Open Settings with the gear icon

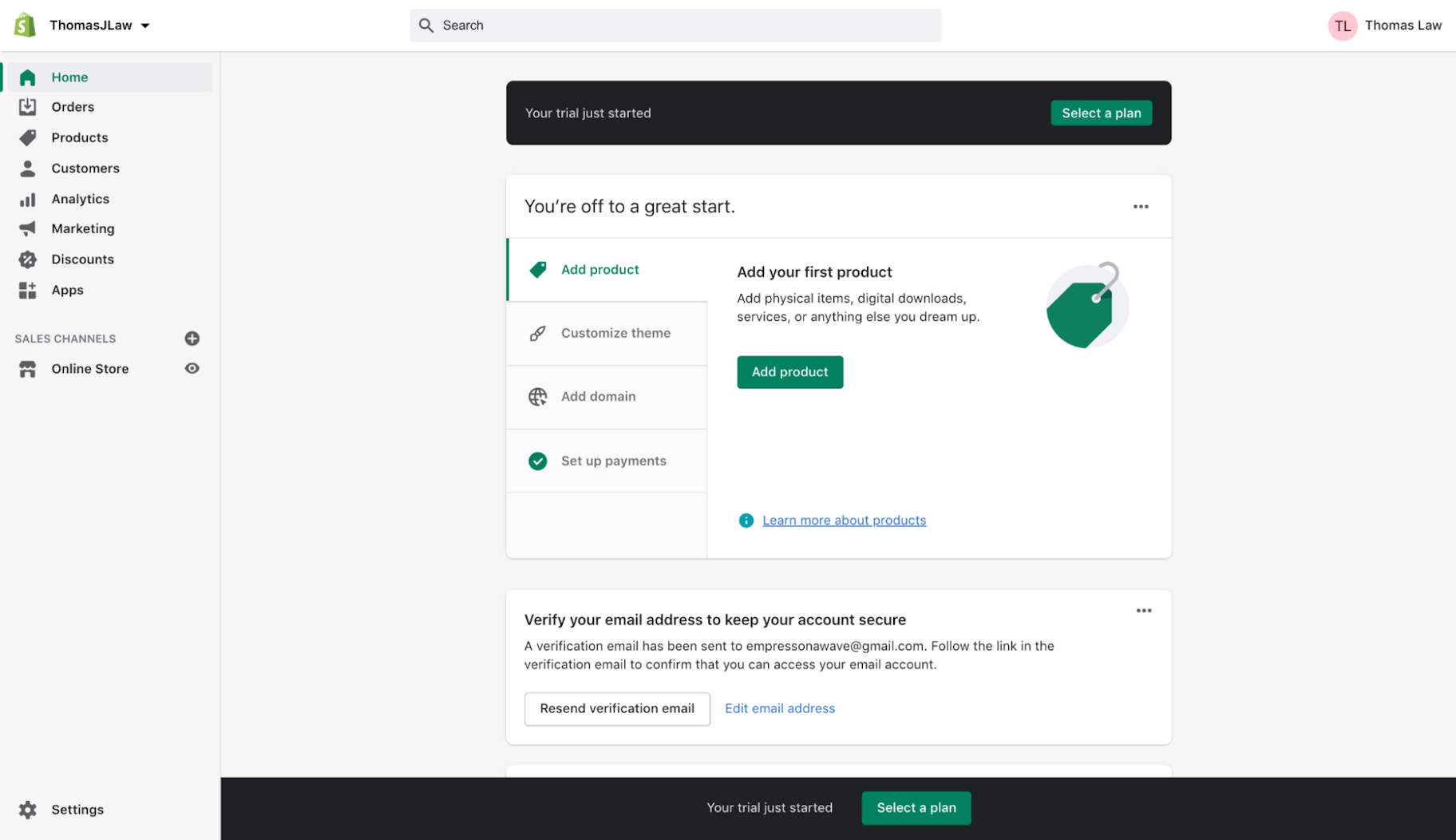pos(28,810)
